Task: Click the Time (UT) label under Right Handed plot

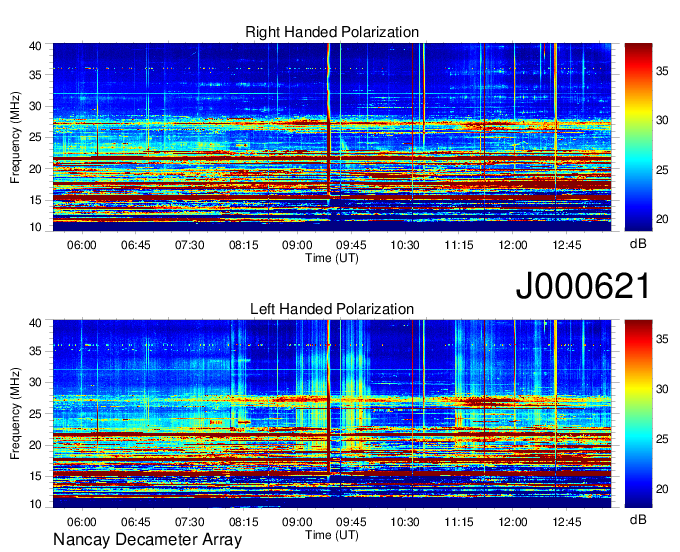Action: (332, 258)
